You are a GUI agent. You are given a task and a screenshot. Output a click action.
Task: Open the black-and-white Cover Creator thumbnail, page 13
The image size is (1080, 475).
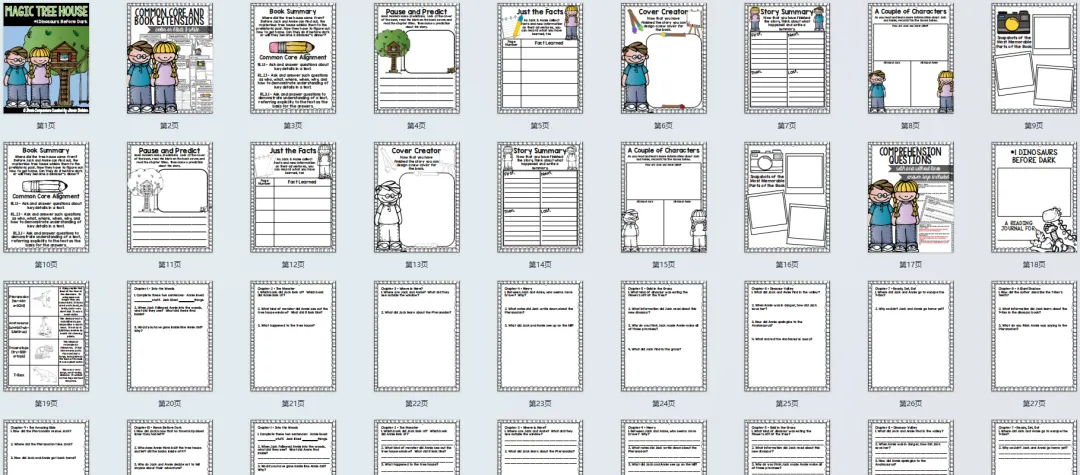[417, 198]
